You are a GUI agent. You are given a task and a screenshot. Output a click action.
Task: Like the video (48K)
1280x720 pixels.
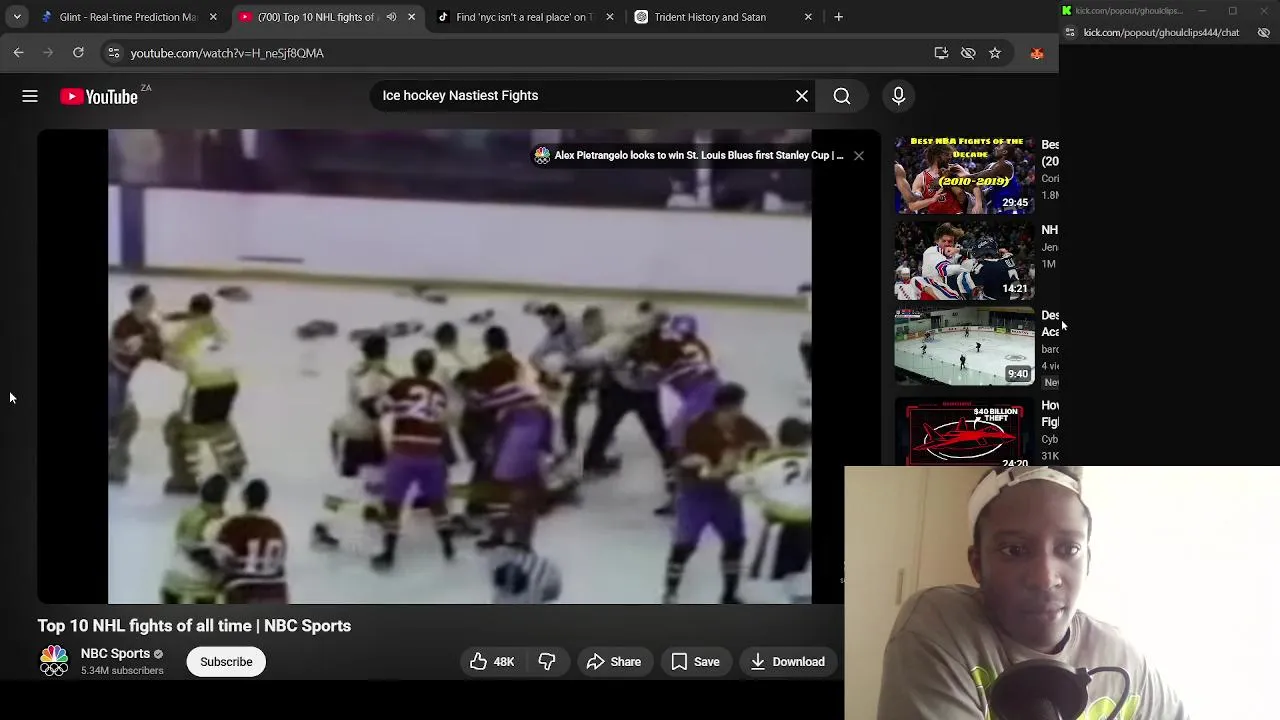pos(491,662)
